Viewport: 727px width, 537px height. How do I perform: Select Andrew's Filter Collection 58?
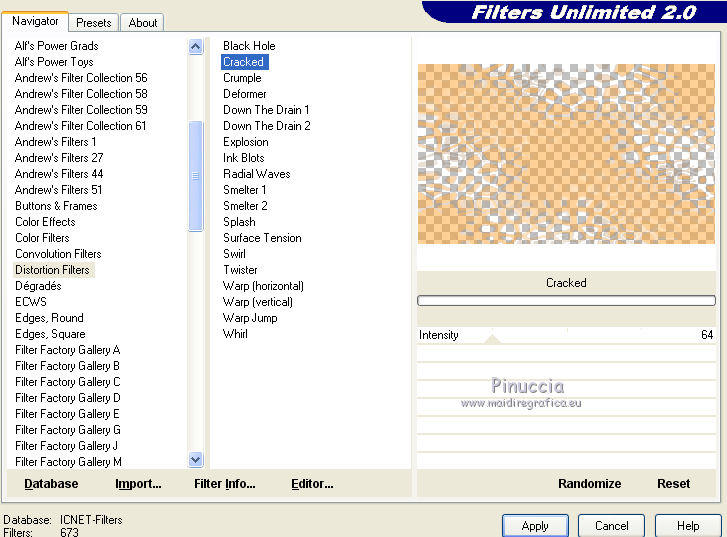pyautogui.click(x=81, y=94)
